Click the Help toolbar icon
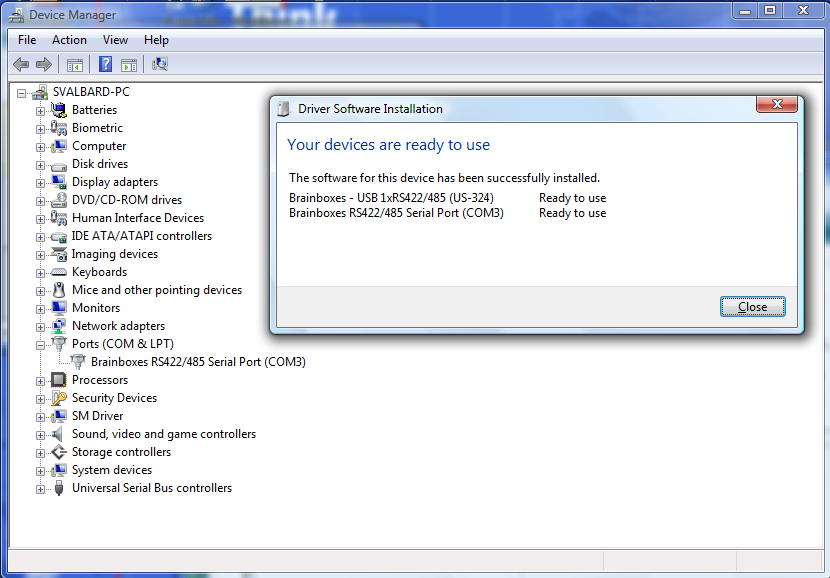Screen dimensions: 830x578 pos(105,64)
